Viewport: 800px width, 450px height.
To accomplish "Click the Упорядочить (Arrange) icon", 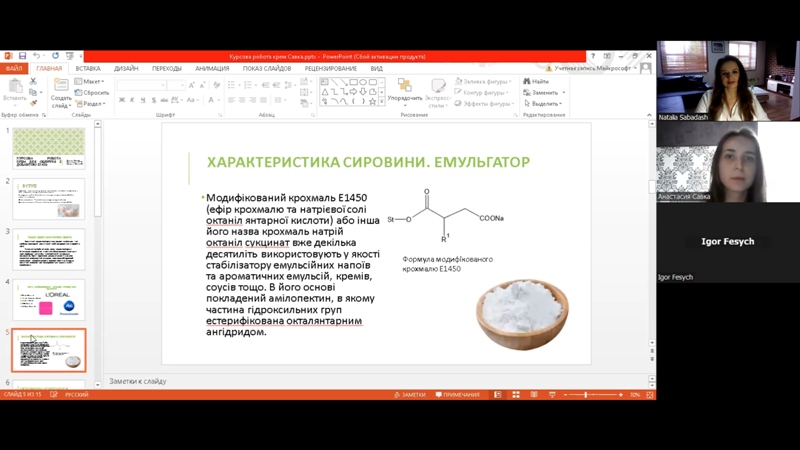I will click(x=404, y=87).
